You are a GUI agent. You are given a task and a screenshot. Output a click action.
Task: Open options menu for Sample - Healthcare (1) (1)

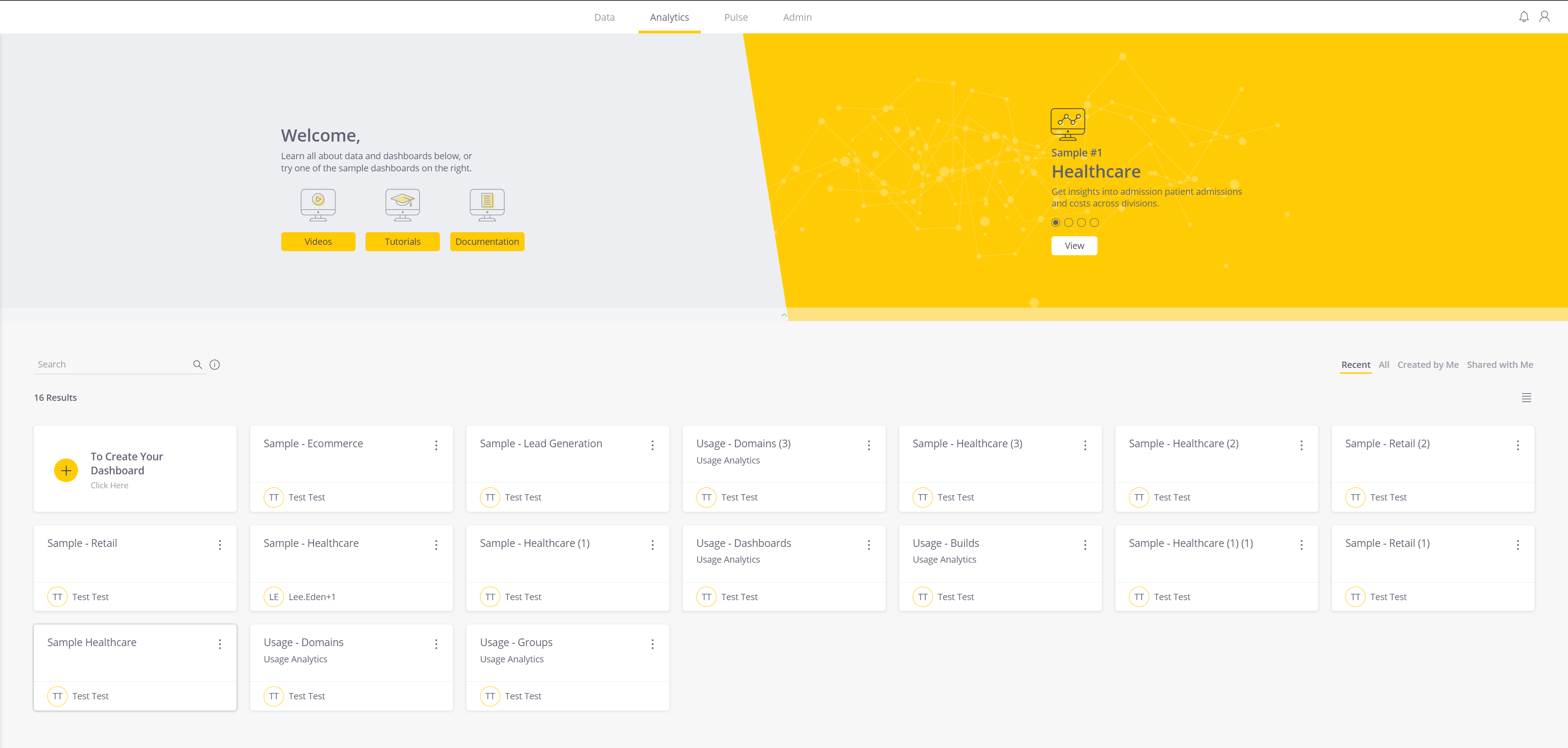[1301, 545]
